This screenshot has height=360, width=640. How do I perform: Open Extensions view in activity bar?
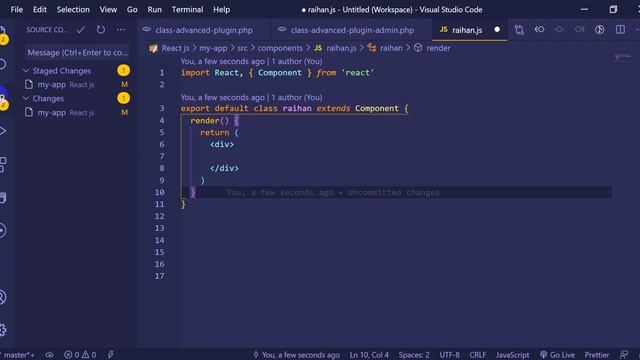click(2, 164)
